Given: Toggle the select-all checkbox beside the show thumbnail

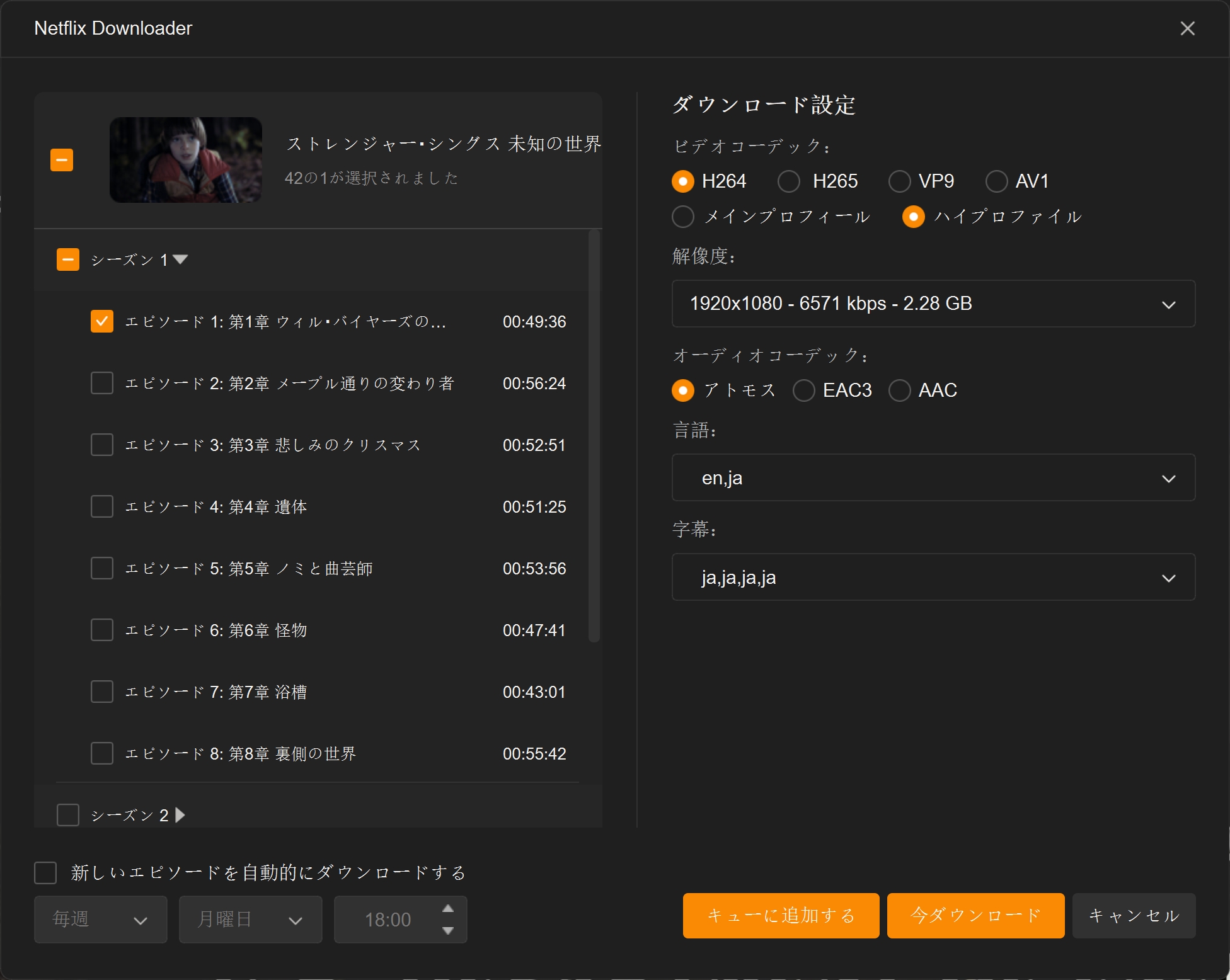Looking at the screenshot, I should 62,160.
